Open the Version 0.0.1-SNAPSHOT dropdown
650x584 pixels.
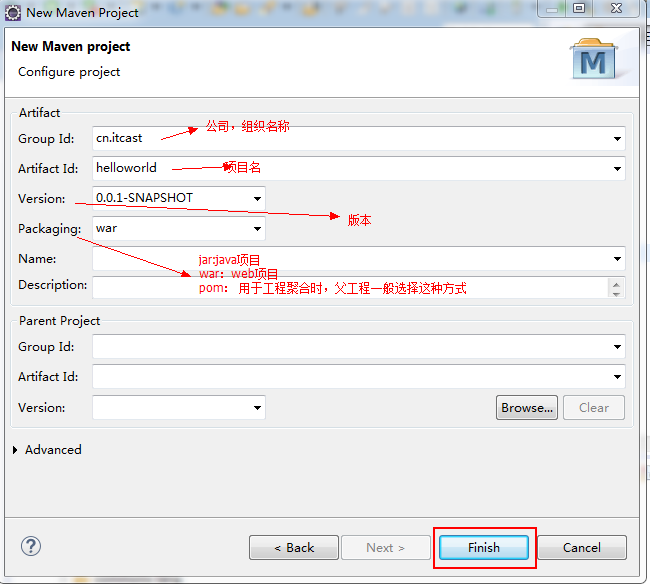(x=257, y=199)
